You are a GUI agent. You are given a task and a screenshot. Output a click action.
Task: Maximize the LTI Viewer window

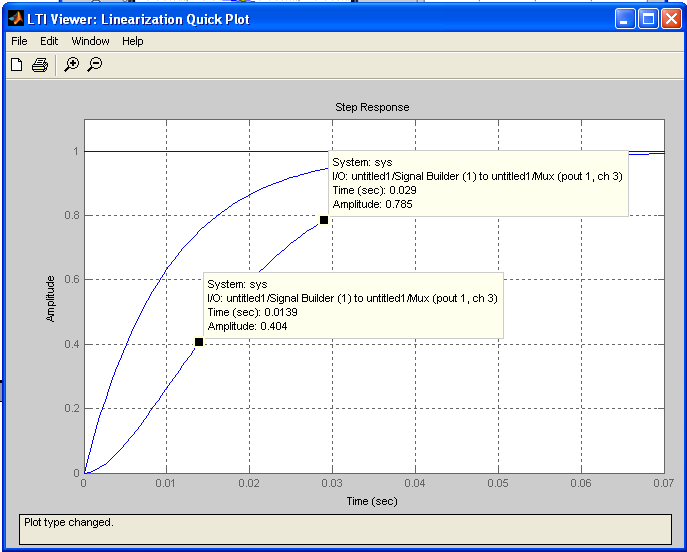coord(647,19)
